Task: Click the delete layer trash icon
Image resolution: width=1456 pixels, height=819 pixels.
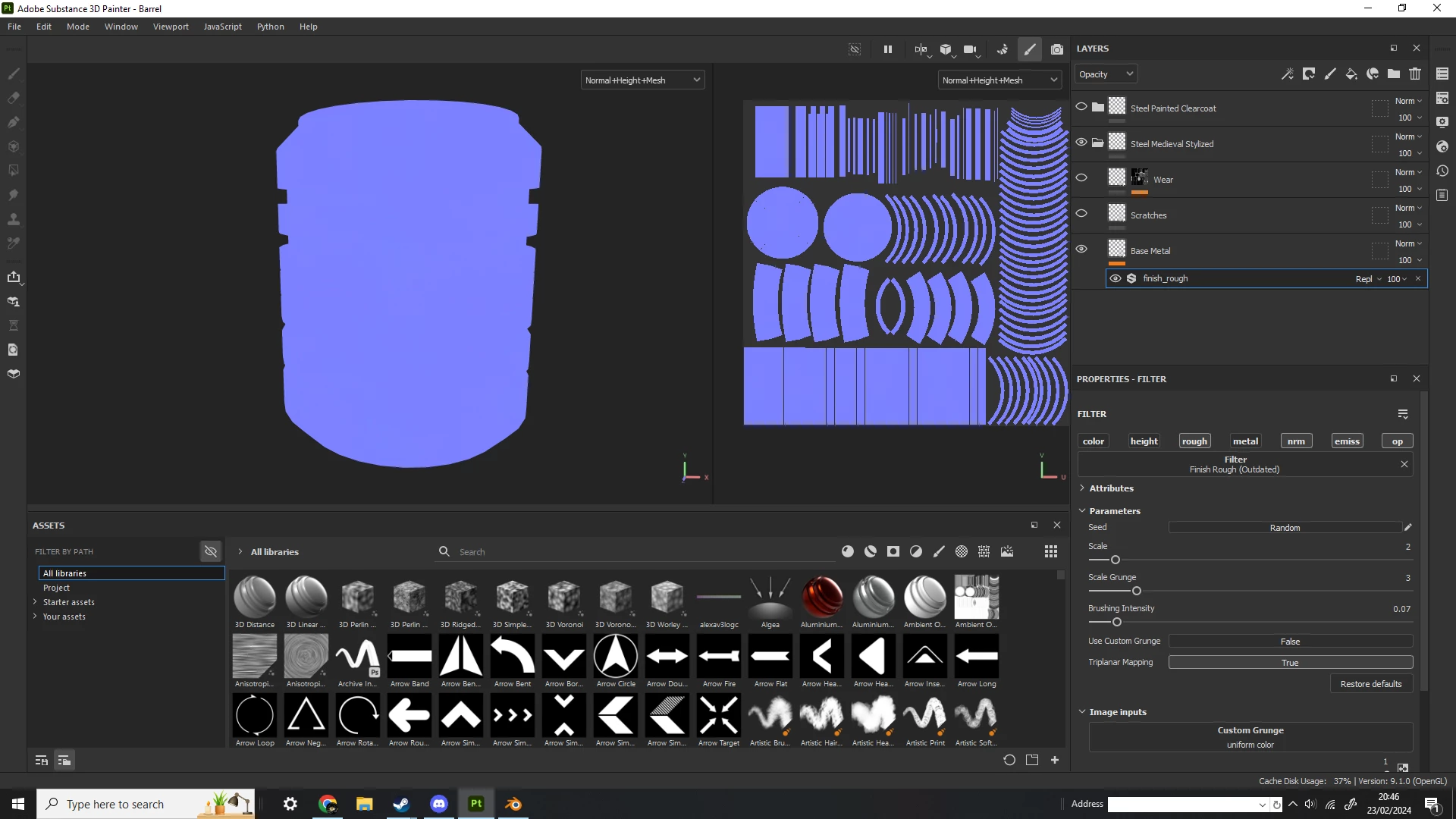Action: point(1415,74)
